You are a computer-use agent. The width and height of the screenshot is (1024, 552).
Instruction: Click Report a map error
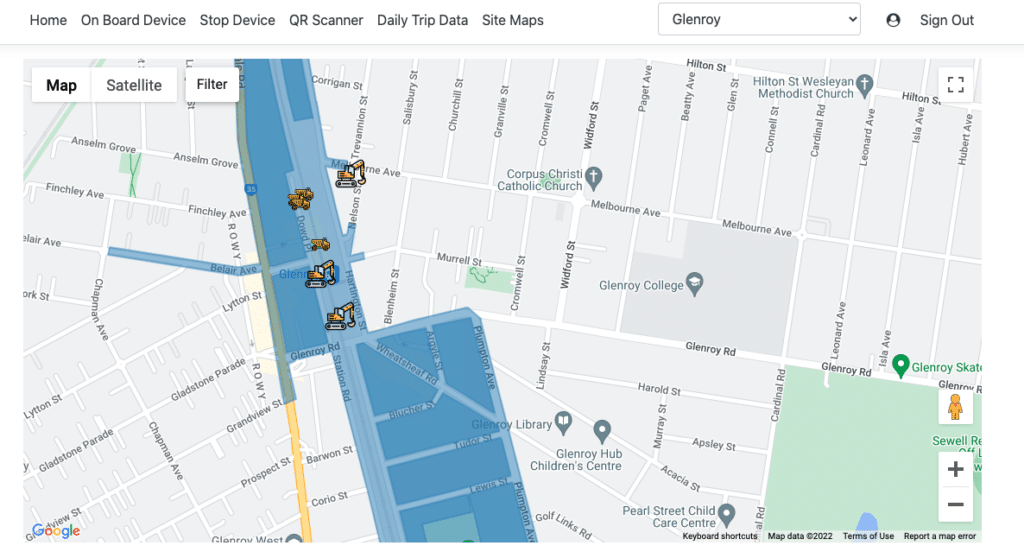pos(940,536)
